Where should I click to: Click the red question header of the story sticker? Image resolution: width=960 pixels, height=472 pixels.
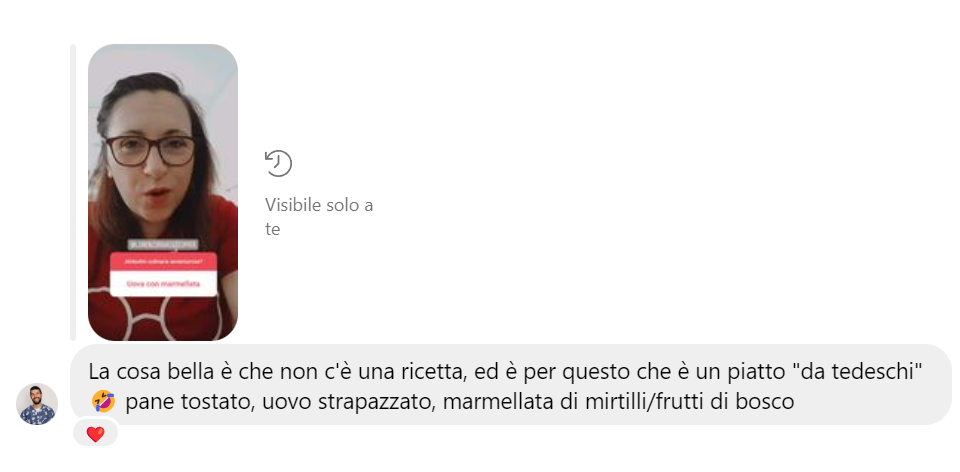[163, 263]
